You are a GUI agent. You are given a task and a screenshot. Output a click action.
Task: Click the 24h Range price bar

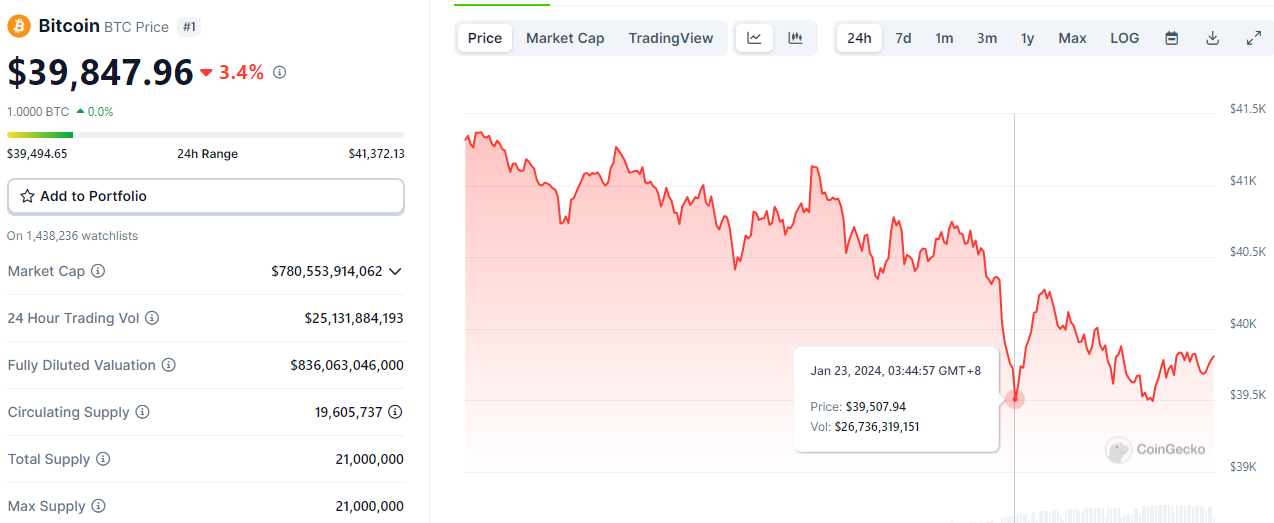[206, 135]
